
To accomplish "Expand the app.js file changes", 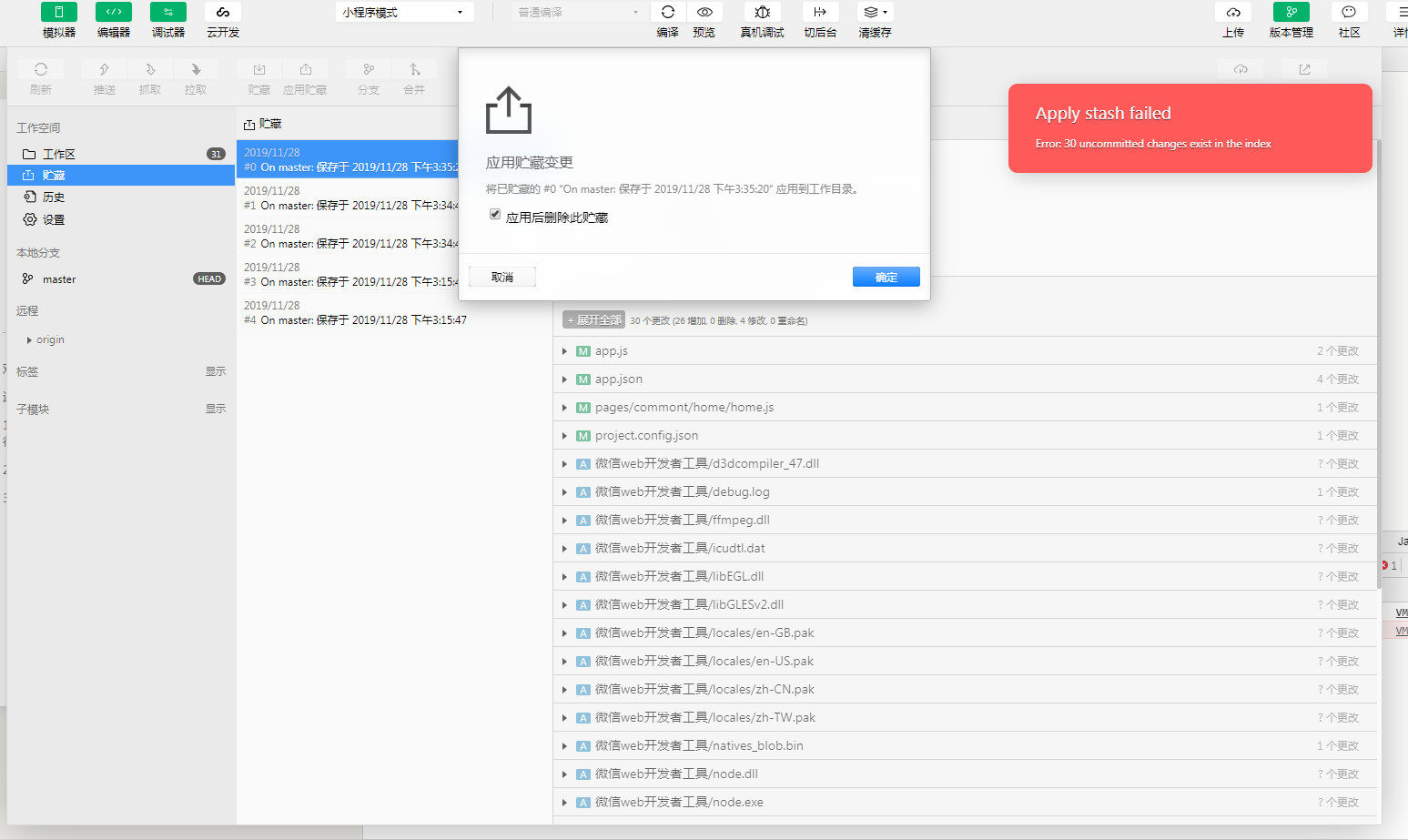I will [x=565, y=351].
